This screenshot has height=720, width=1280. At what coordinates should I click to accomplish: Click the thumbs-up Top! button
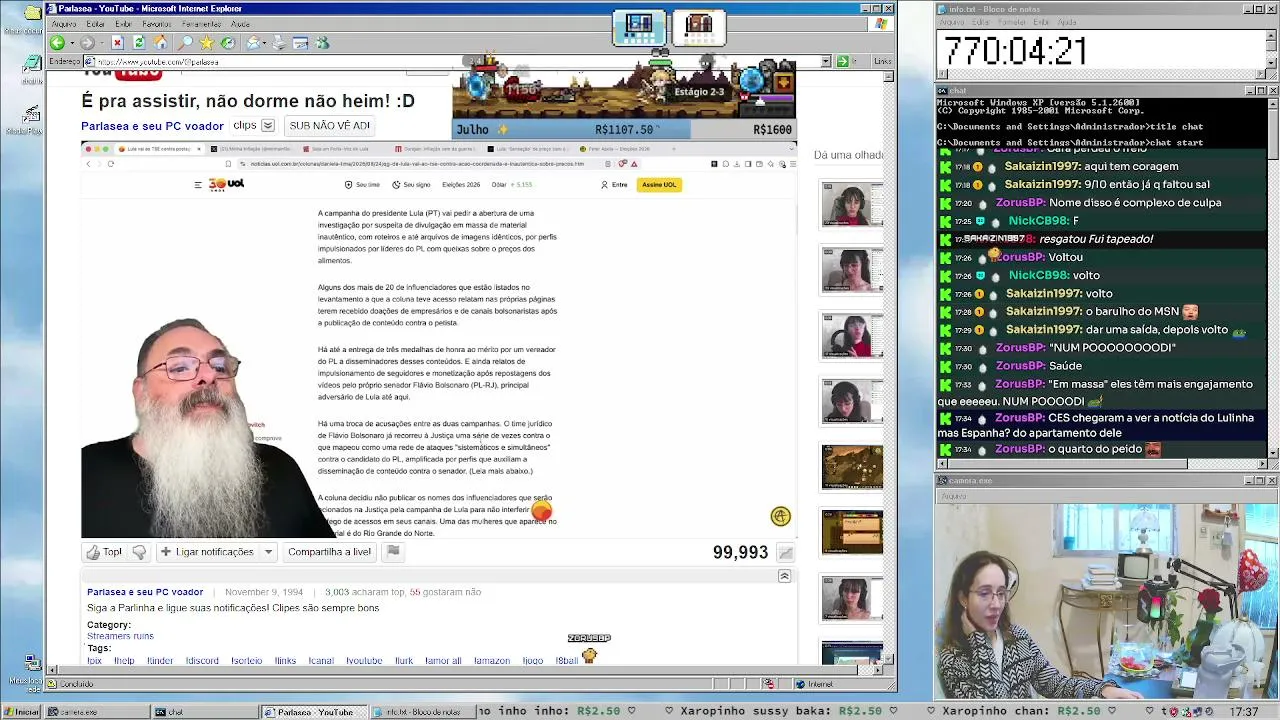tap(104, 552)
